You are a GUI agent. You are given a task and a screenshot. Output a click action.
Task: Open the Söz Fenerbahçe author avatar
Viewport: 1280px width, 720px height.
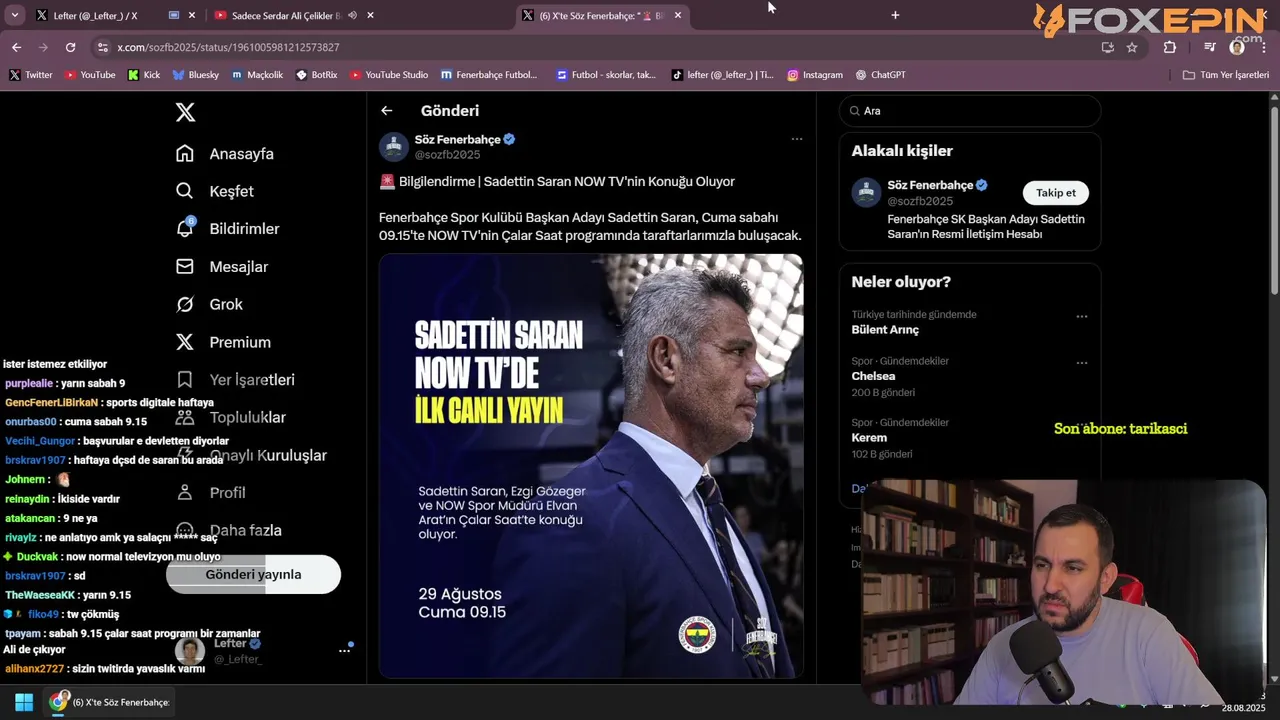point(394,147)
